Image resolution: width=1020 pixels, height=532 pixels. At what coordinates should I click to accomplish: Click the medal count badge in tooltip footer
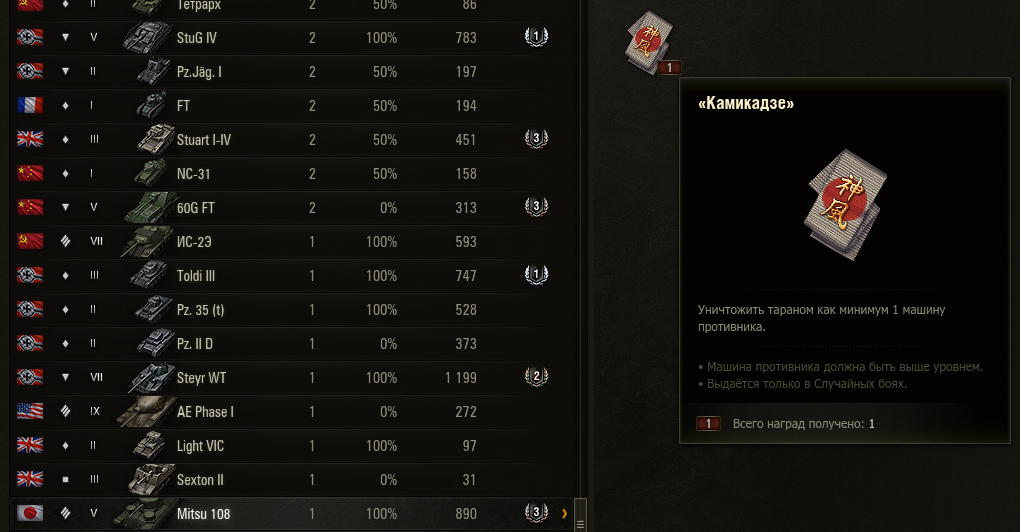point(708,423)
